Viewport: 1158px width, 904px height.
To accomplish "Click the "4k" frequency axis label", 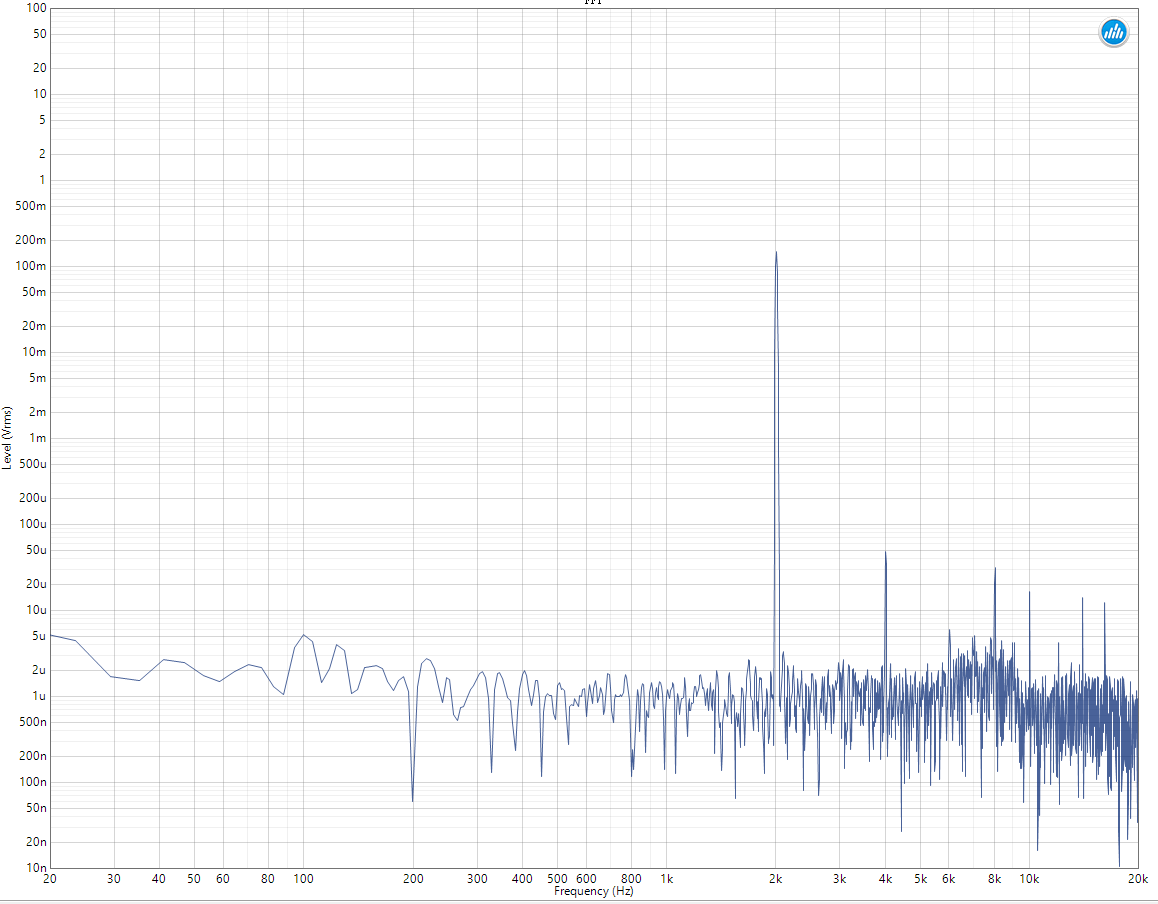I will pyautogui.click(x=885, y=879).
